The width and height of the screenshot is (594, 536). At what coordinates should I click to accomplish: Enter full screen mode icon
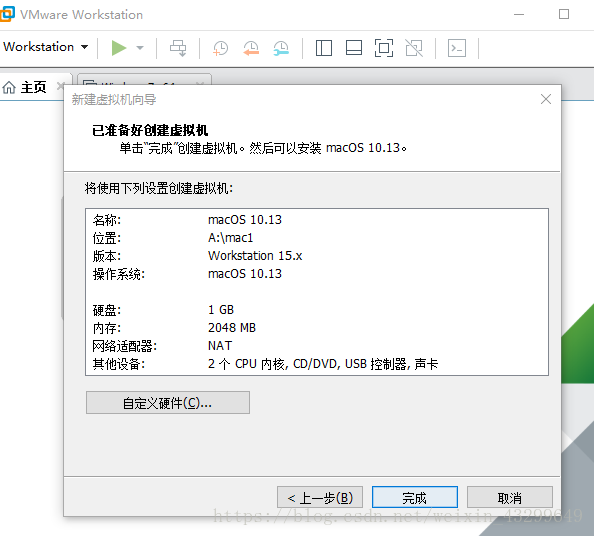click(x=384, y=48)
